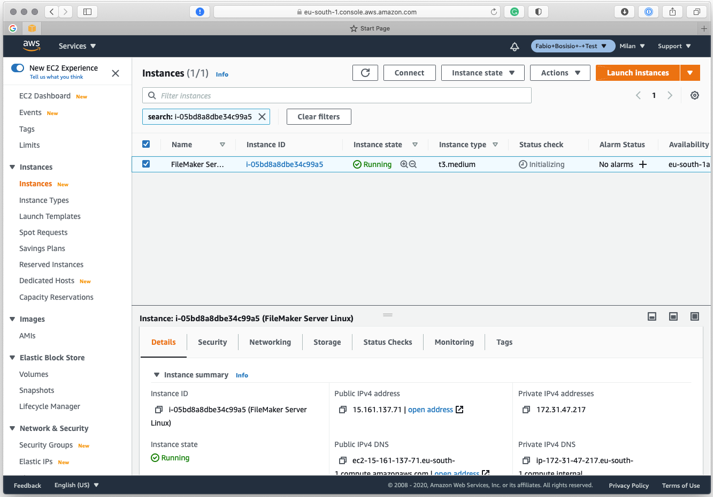The width and height of the screenshot is (713, 497).
Task: Switch to the Status Checks tab
Action: (x=387, y=342)
